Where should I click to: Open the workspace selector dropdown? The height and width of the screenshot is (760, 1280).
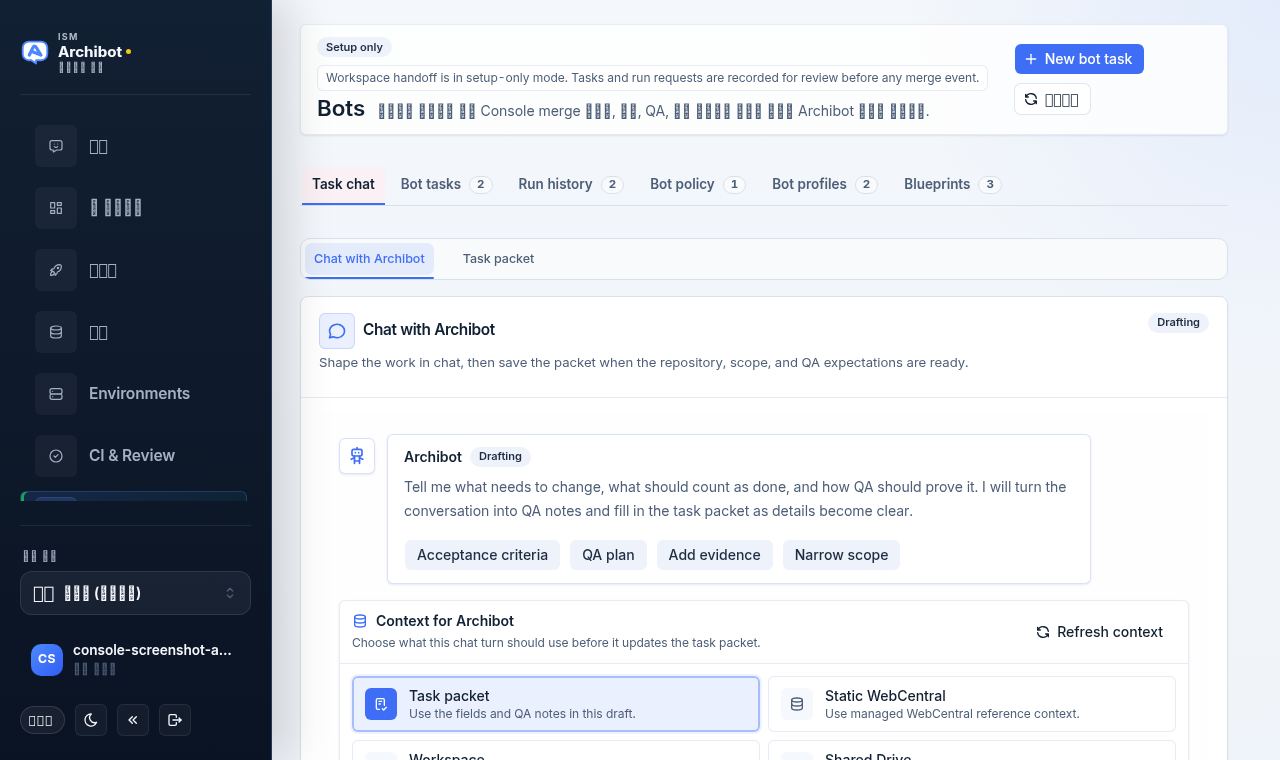[x=135, y=593]
